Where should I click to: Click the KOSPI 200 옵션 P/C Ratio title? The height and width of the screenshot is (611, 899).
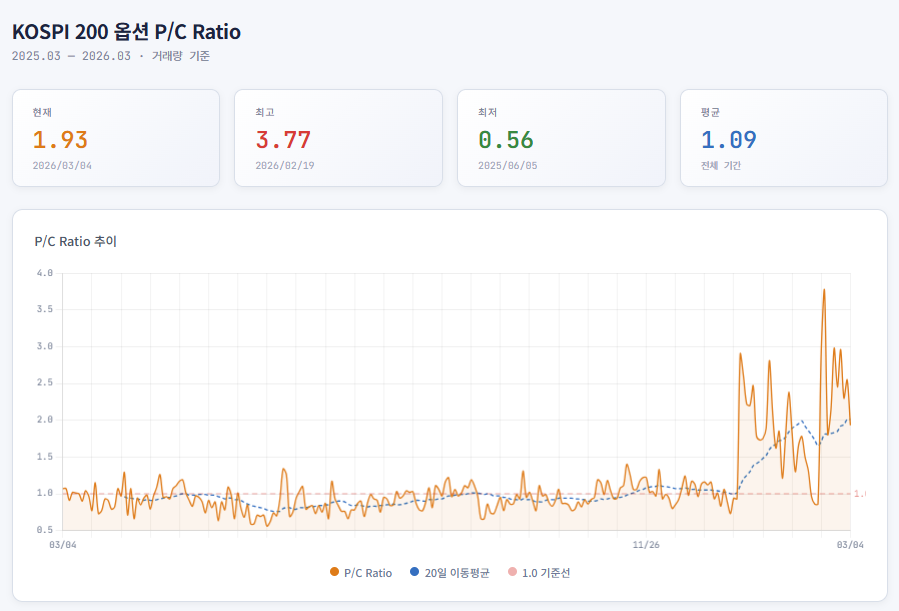(127, 32)
